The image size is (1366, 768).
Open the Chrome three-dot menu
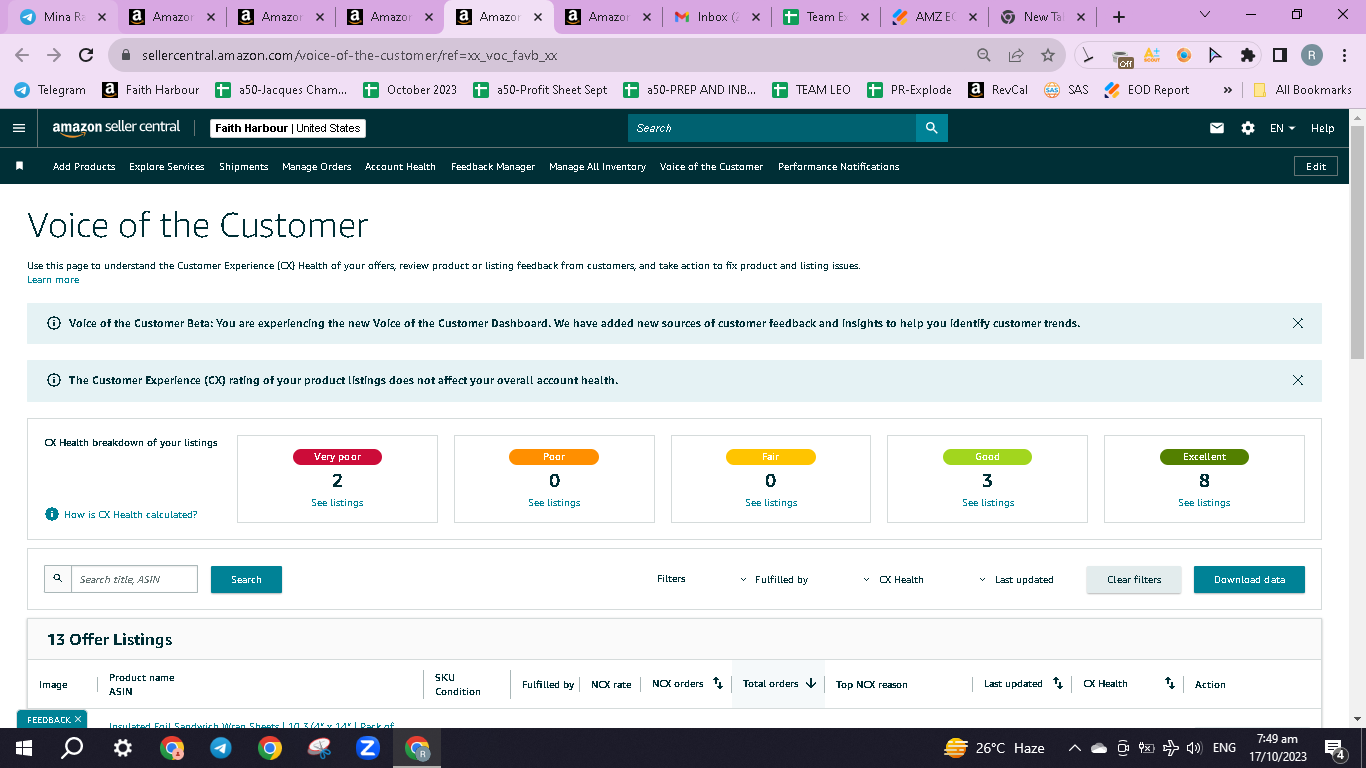click(1344, 55)
